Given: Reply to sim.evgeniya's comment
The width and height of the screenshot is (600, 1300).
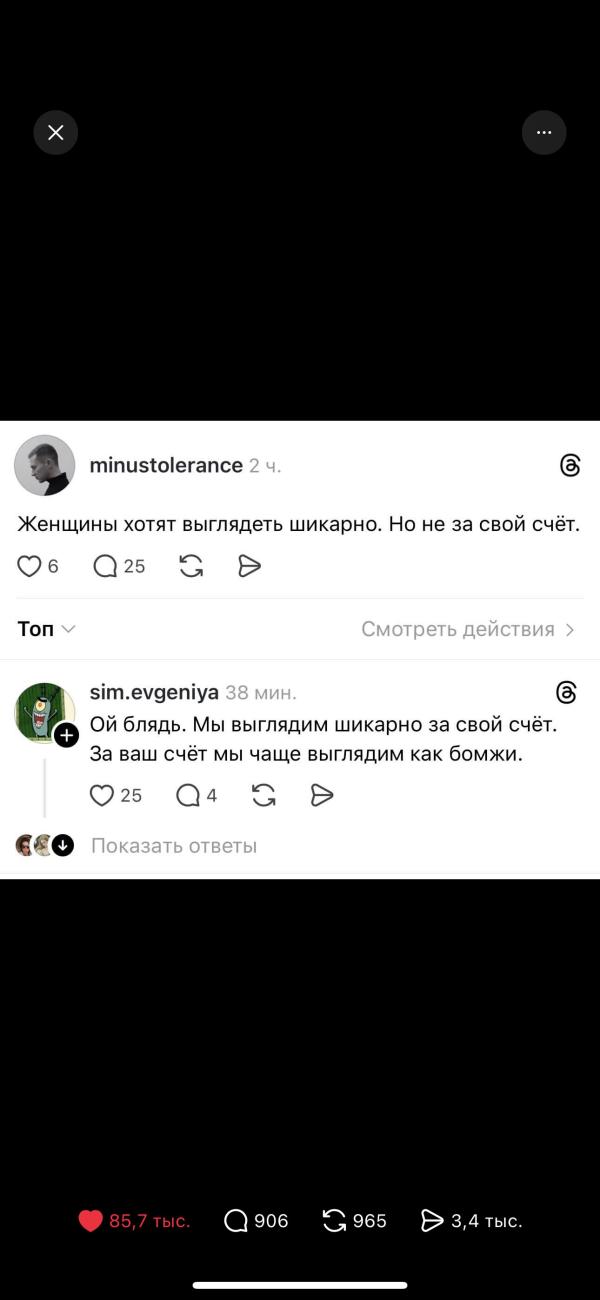Looking at the screenshot, I should pos(187,795).
